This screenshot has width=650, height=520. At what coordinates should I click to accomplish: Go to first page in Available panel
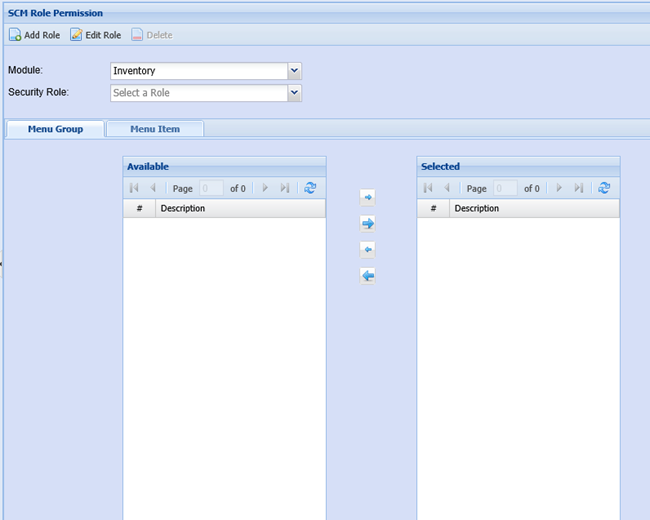(x=134, y=188)
